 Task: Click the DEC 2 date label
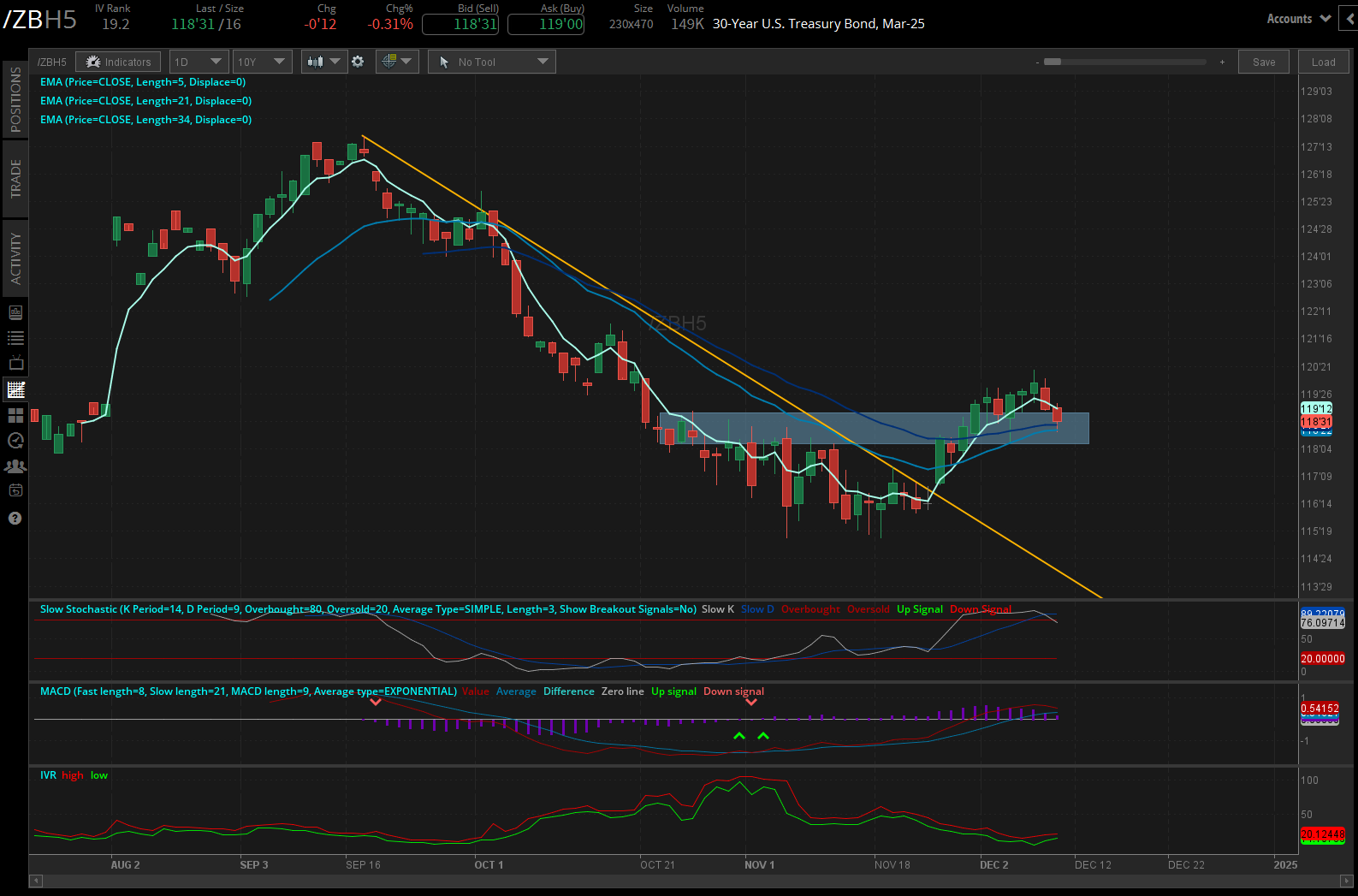(993, 864)
